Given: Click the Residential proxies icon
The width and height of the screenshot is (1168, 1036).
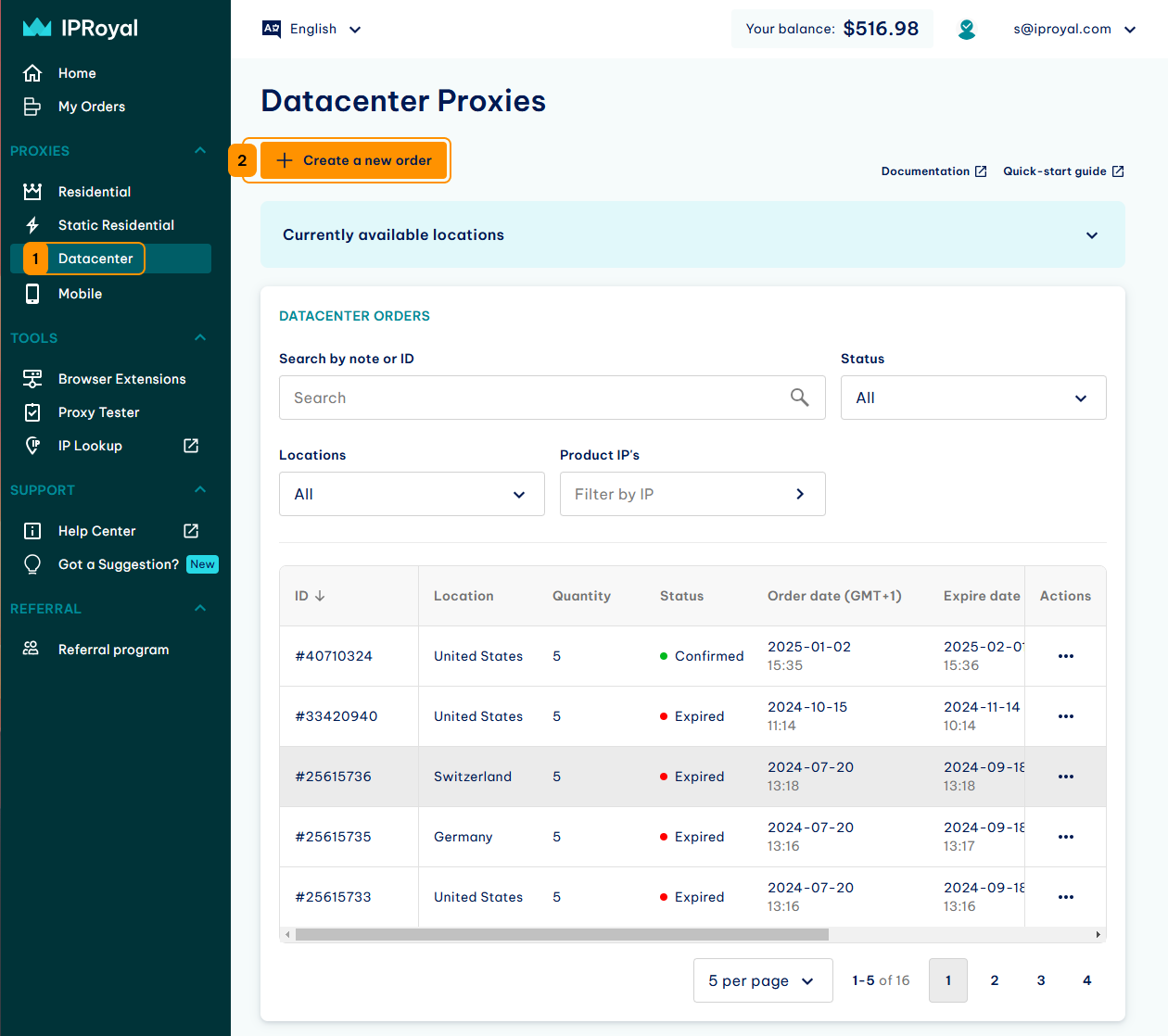Looking at the screenshot, I should pyautogui.click(x=32, y=192).
